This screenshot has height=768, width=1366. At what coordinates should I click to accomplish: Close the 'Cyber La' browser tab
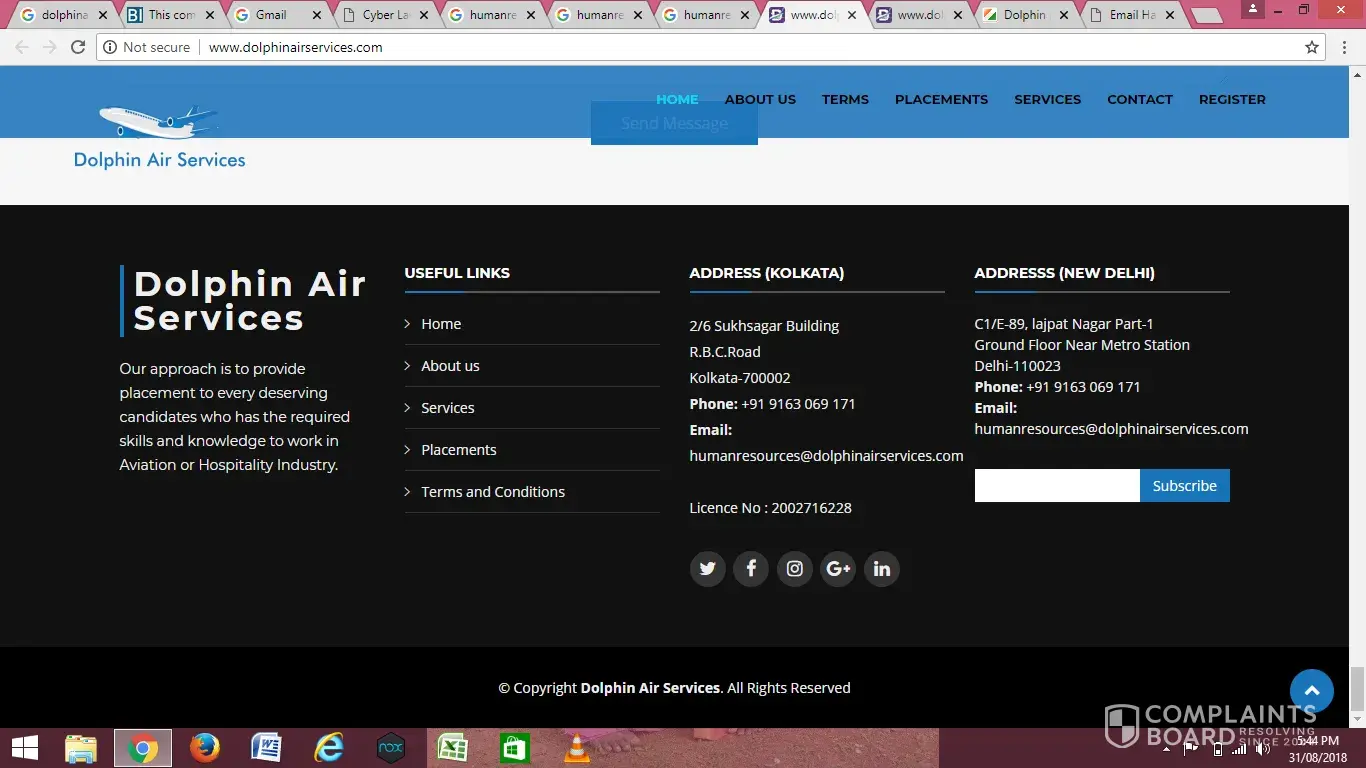click(x=424, y=15)
